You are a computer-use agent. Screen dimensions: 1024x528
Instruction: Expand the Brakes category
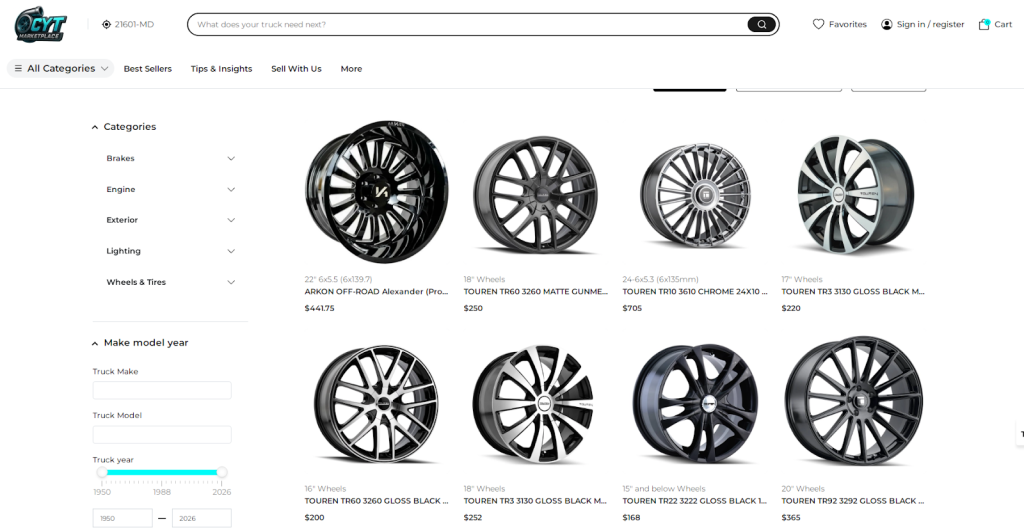point(231,158)
